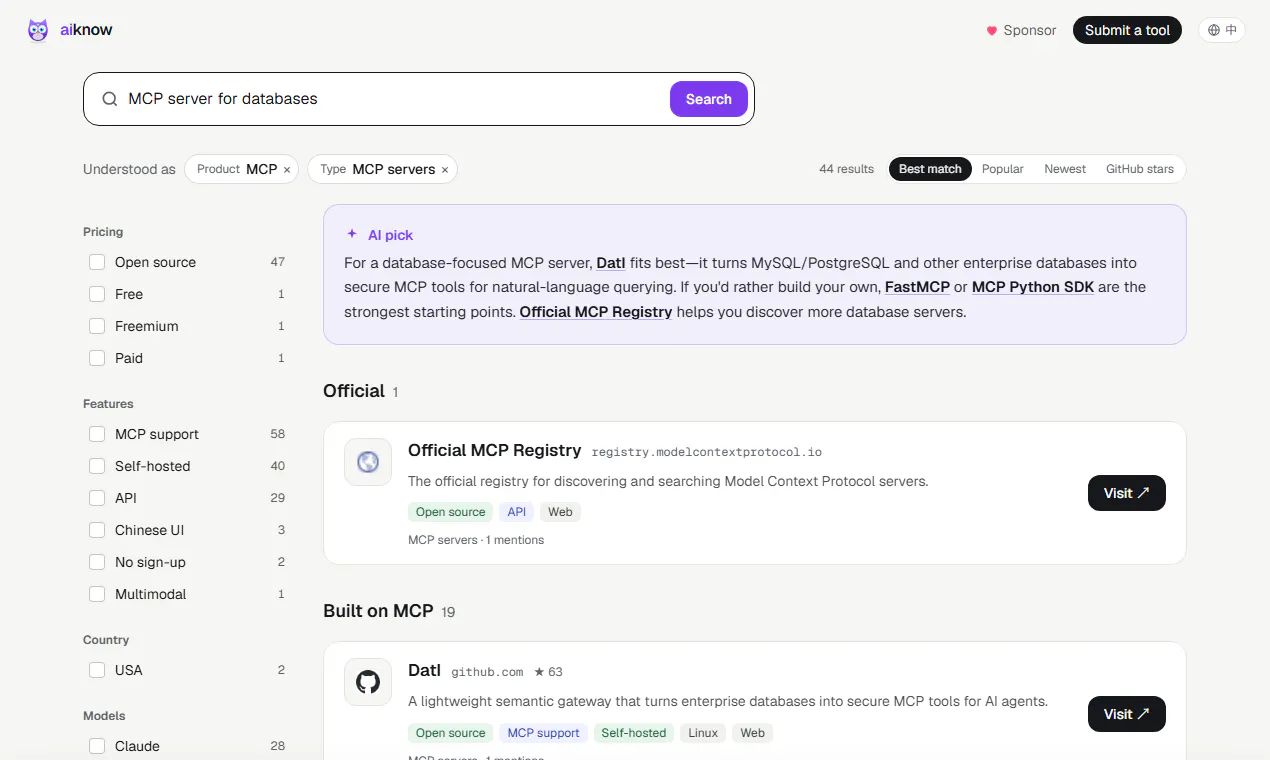Check the USA country filter
Viewport: 1270px width, 760px height.
point(97,670)
